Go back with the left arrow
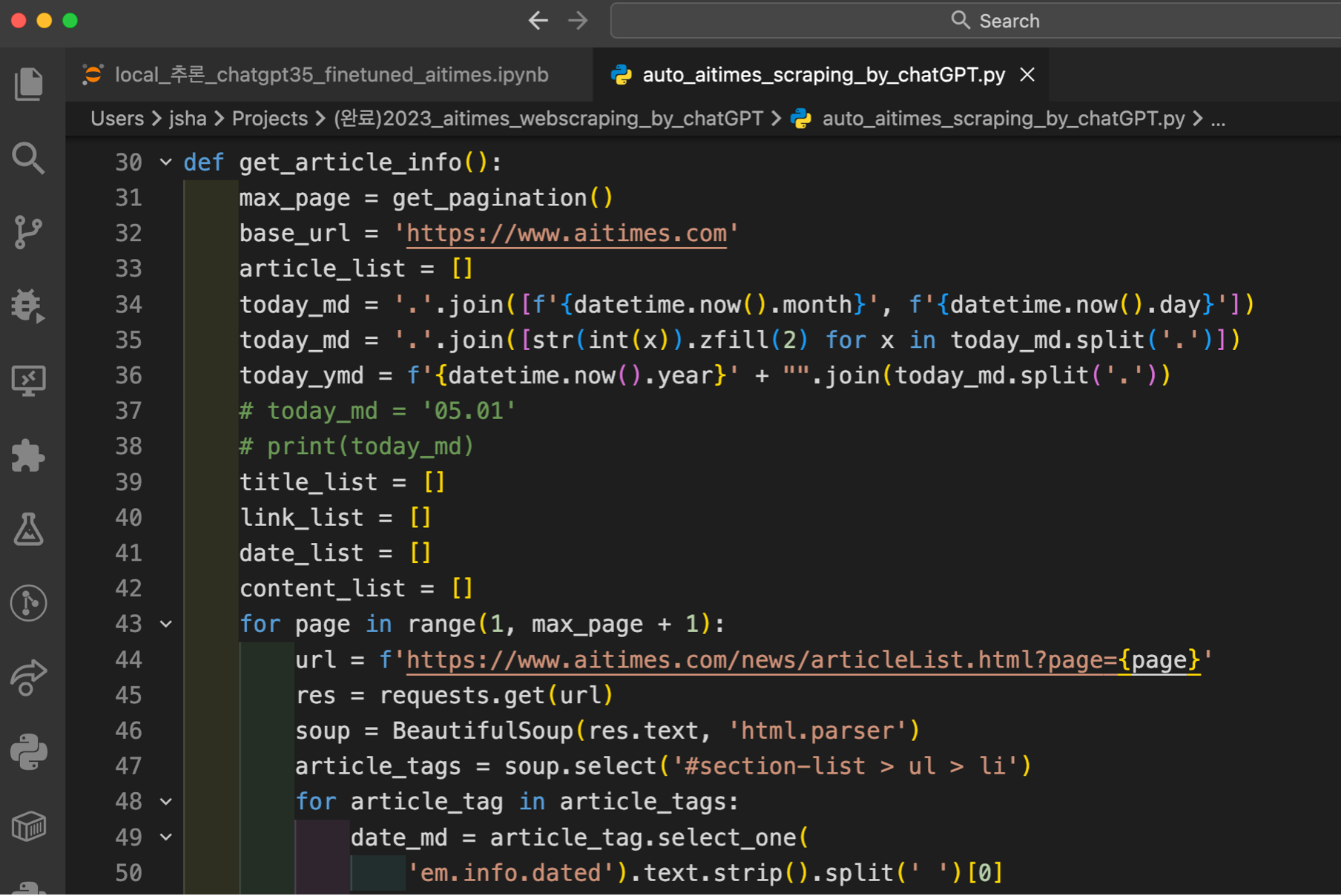This screenshot has height=896, width=1341. 538,21
